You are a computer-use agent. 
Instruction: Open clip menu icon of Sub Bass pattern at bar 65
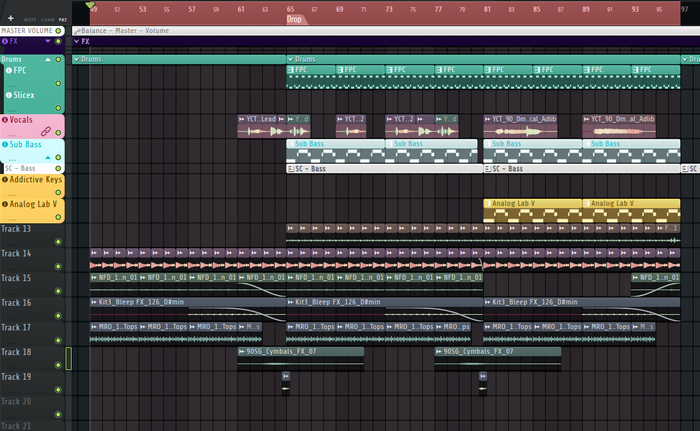click(291, 144)
